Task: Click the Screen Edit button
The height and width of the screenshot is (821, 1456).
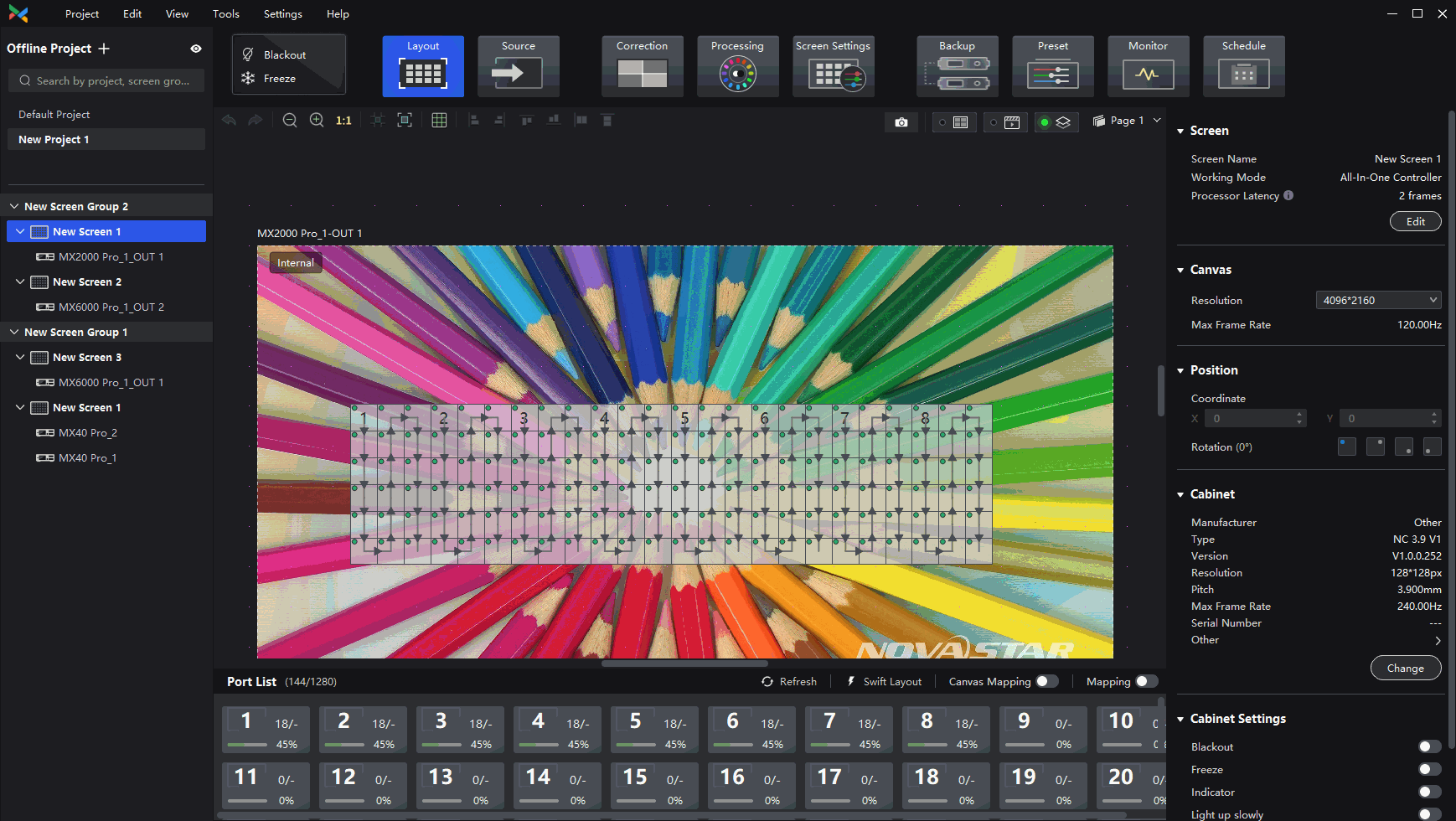Action: [x=1416, y=221]
